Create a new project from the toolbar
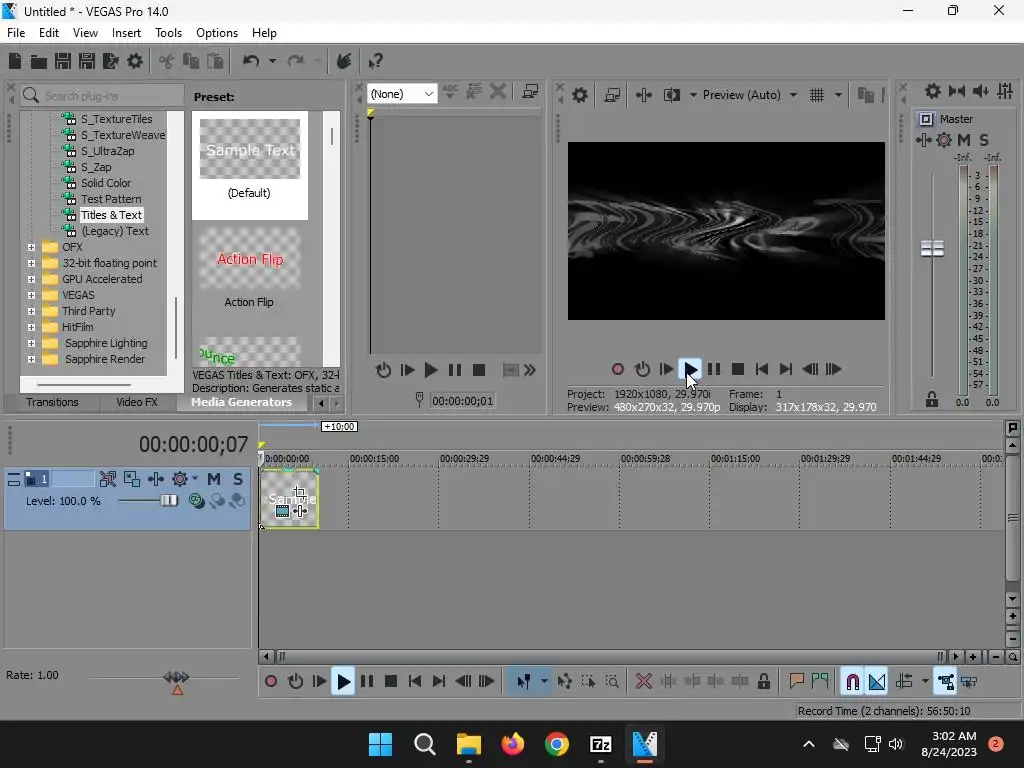1024x768 pixels. [14, 61]
